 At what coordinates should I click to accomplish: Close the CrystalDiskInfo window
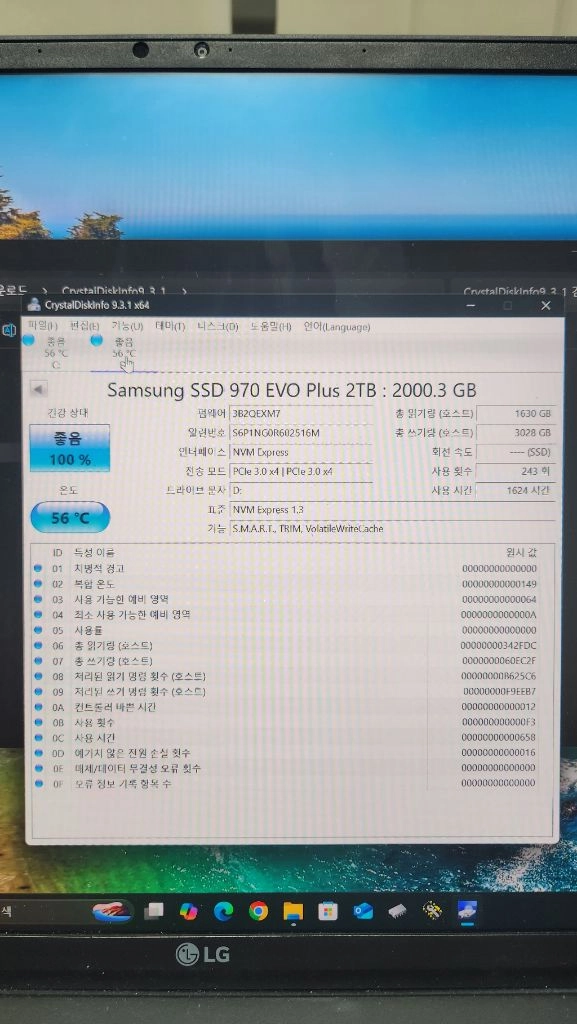(x=546, y=305)
